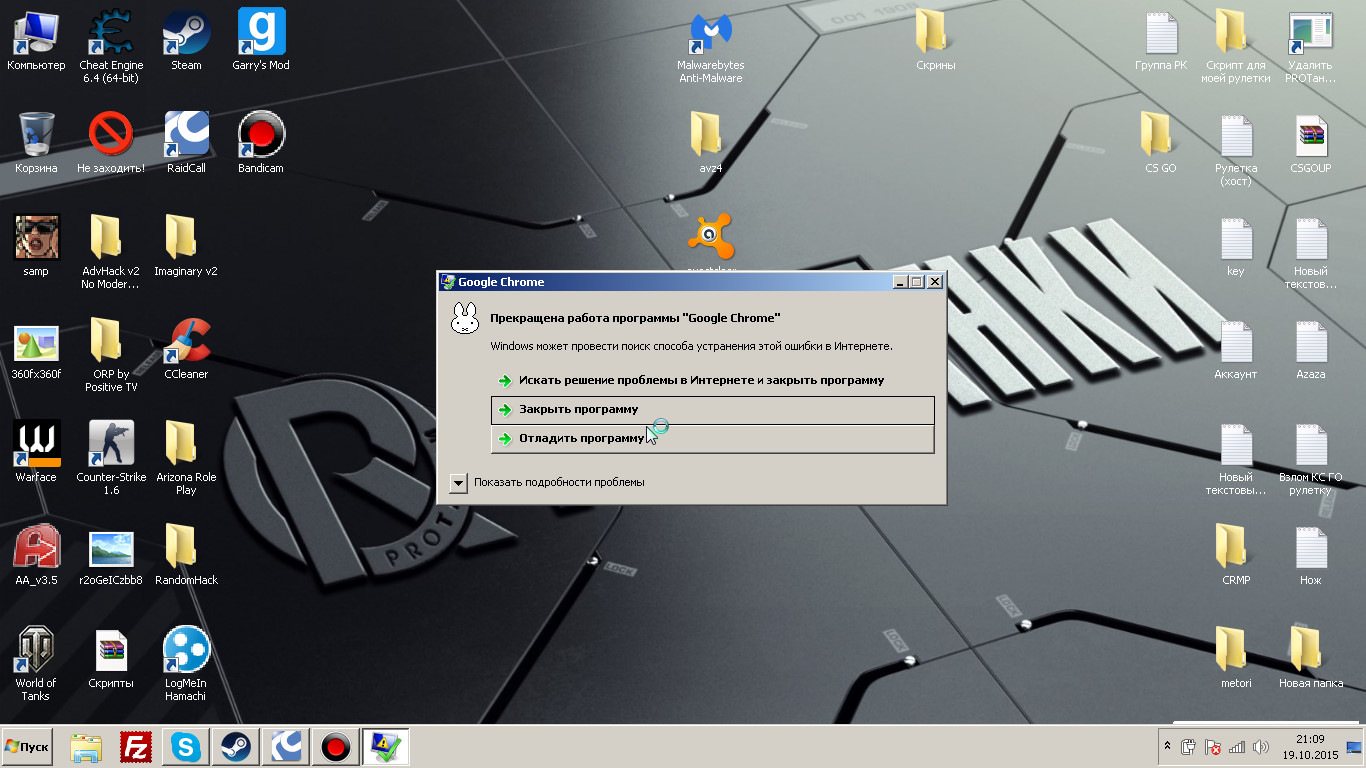Select the avz4 folder
The image size is (1366, 768).
[710, 143]
